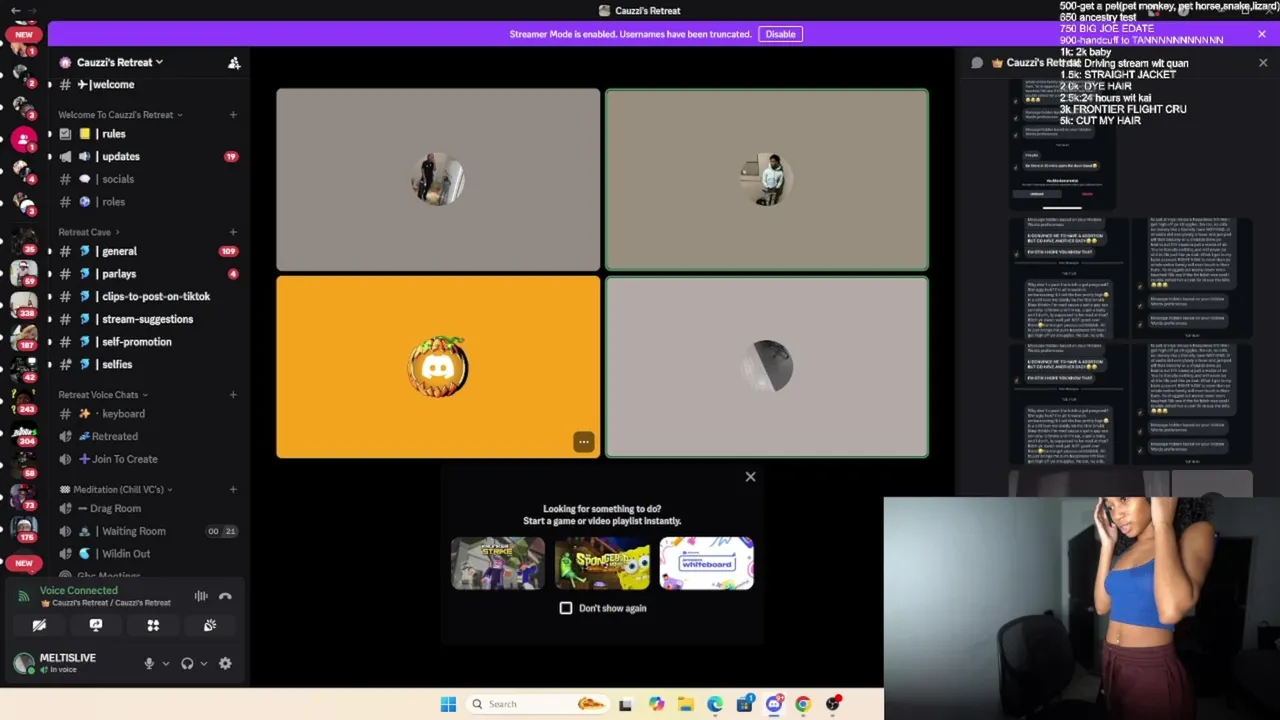Image resolution: width=1280 pixels, height=720 pixels.
Task: Collapse Meditation (Chill VC's) category
Action: click(116, 490)
